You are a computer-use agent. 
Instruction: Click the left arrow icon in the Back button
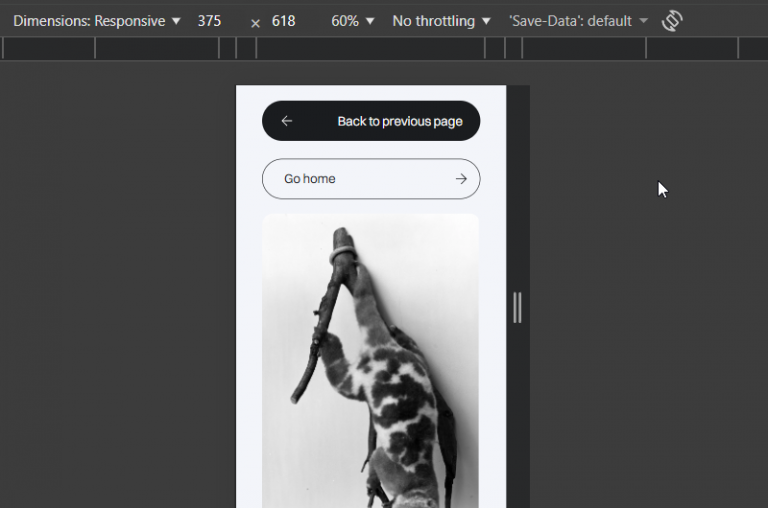click(x=287, y=121)
